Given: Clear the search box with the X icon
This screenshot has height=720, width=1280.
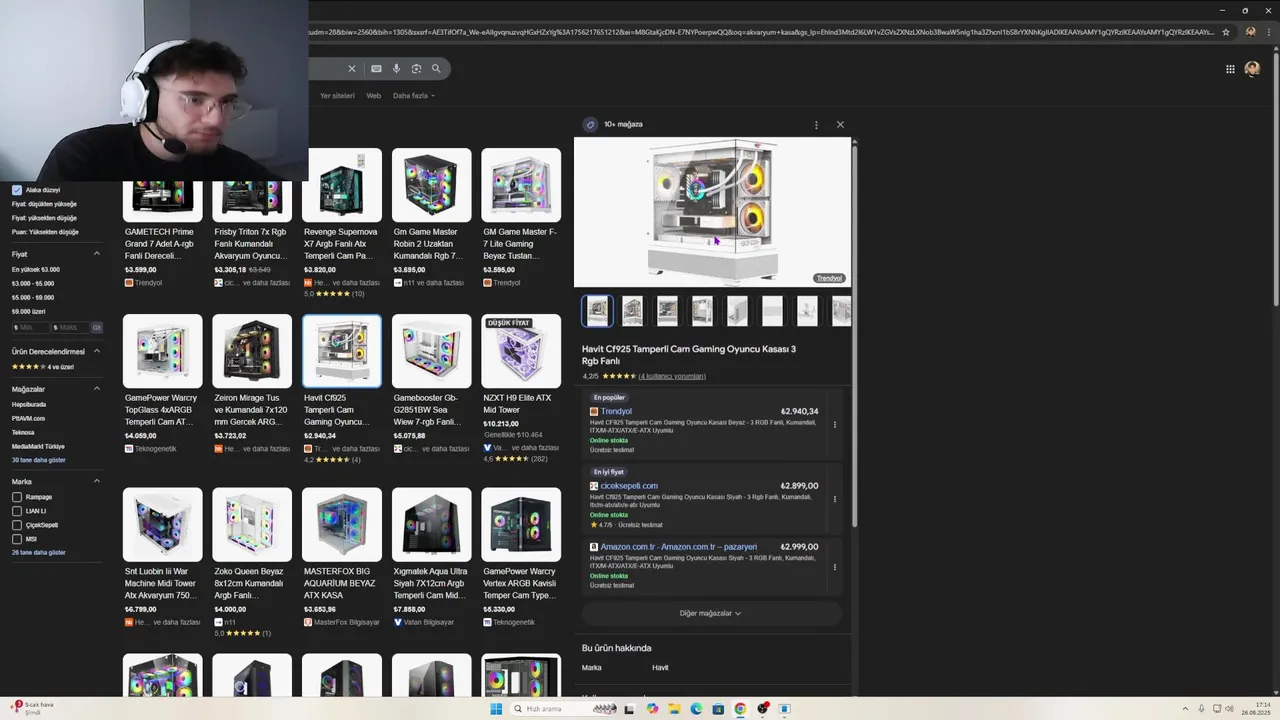Looking at the screenshot, I should pos(351,69).
